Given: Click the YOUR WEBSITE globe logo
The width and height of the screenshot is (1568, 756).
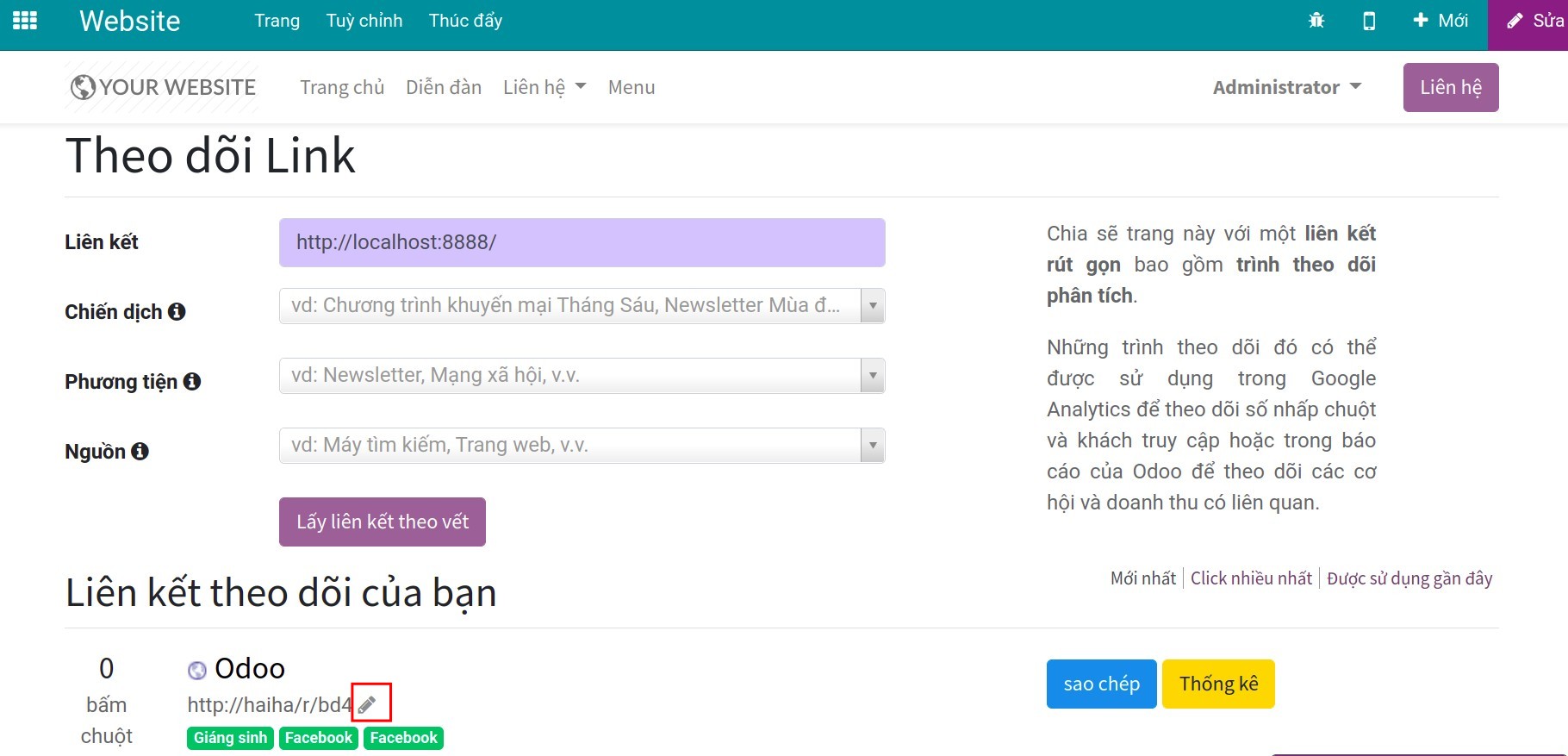Looking at the screenshot, I should (162, 87).
